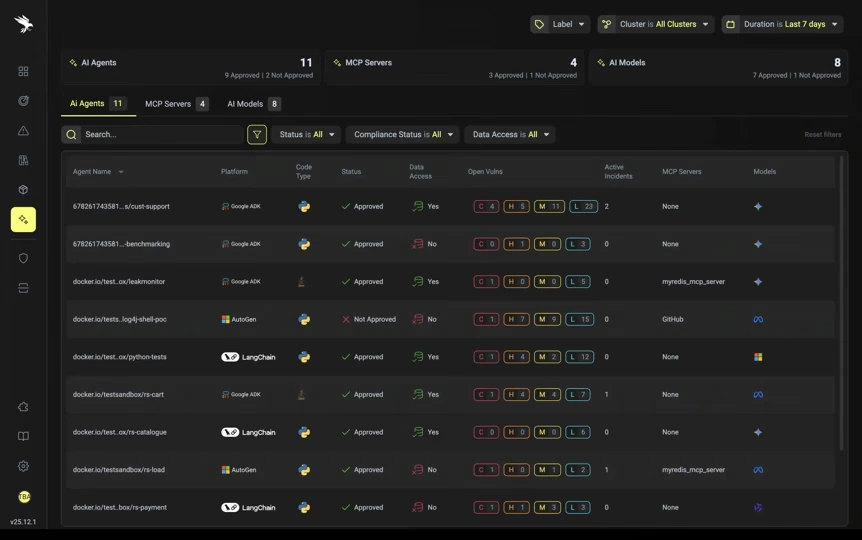Open agent 678261743581...s/cust-support
Screen dimensions: 862x540
(121, 207)
